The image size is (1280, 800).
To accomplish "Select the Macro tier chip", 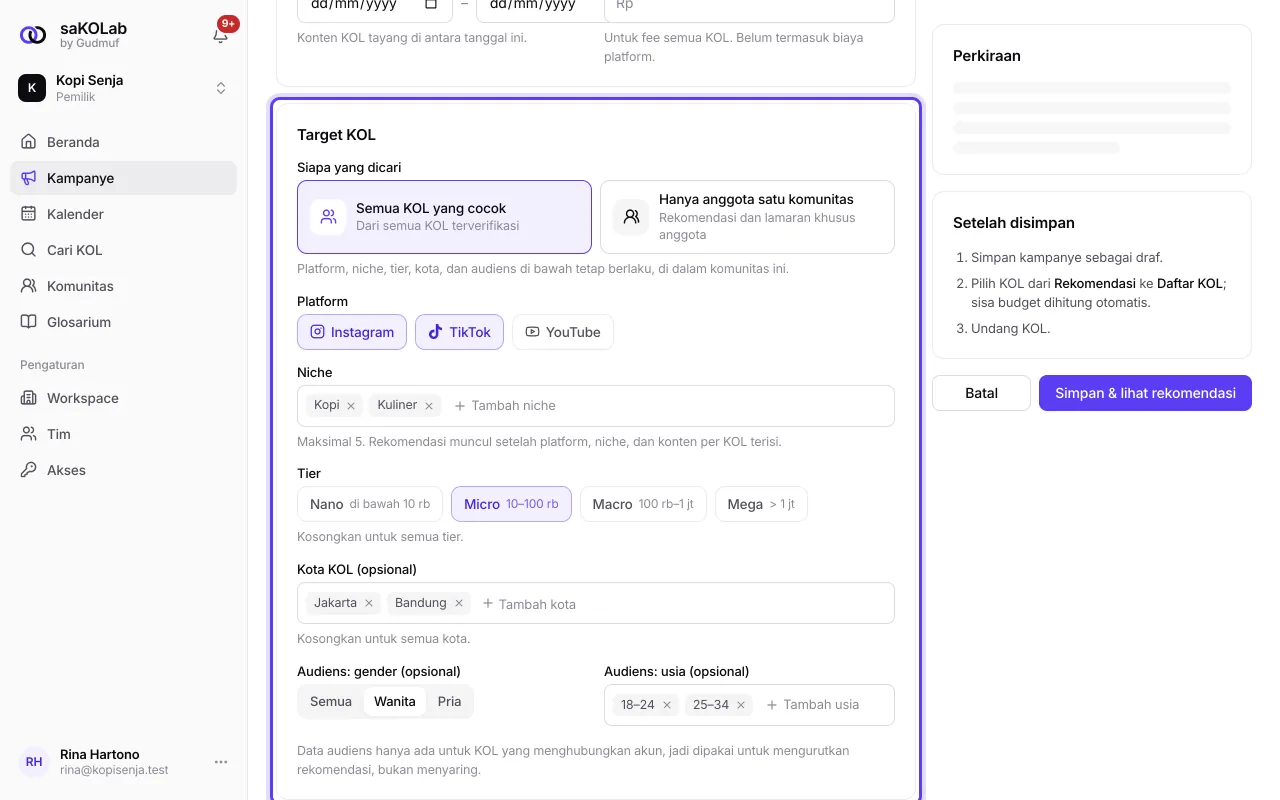I will tap(643, 504).
